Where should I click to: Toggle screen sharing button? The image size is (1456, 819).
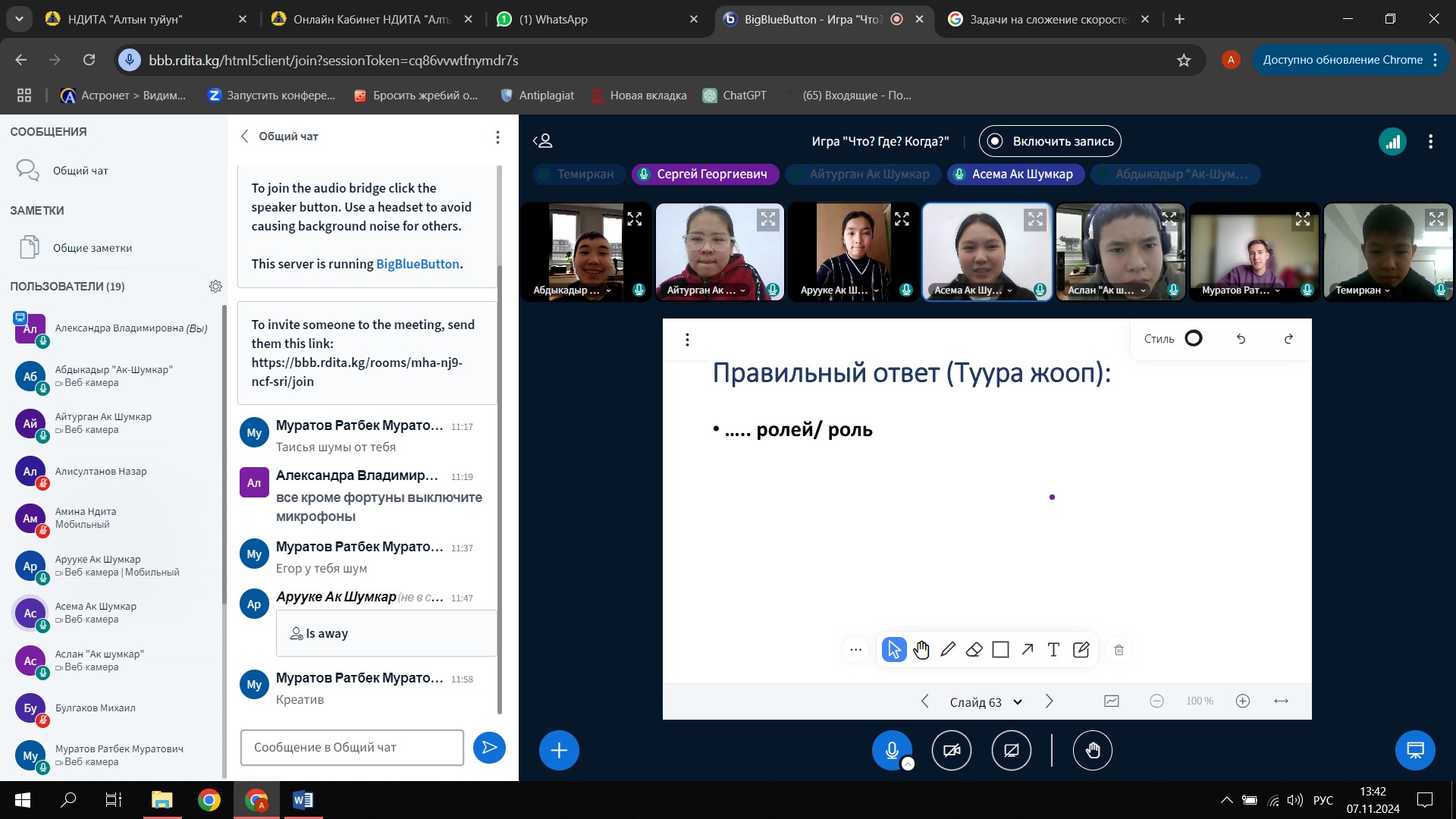[x=1011, y=751]
